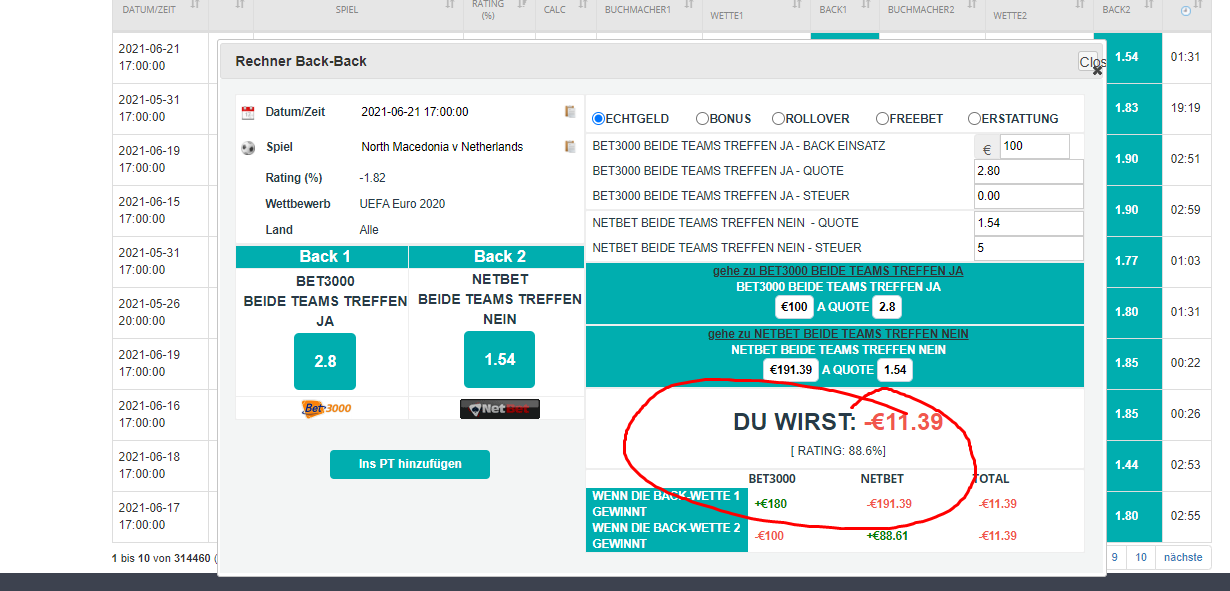Click the 2021-06-17 17:00:00 row in the background table
Image resolution: width=1230 pixels, height=591 pixels.
pyautogui.click(x=160, y=516)
